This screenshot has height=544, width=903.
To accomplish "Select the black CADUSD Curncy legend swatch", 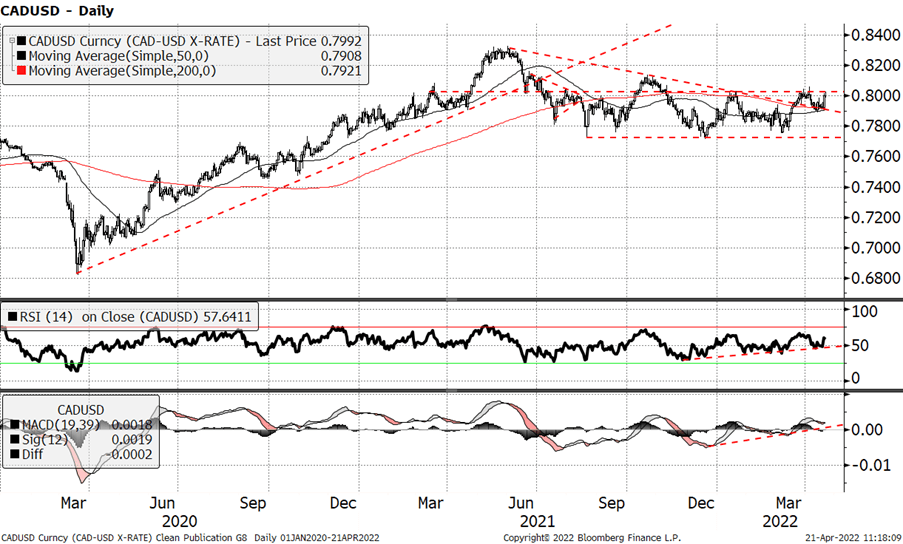I will coord(22,41).
